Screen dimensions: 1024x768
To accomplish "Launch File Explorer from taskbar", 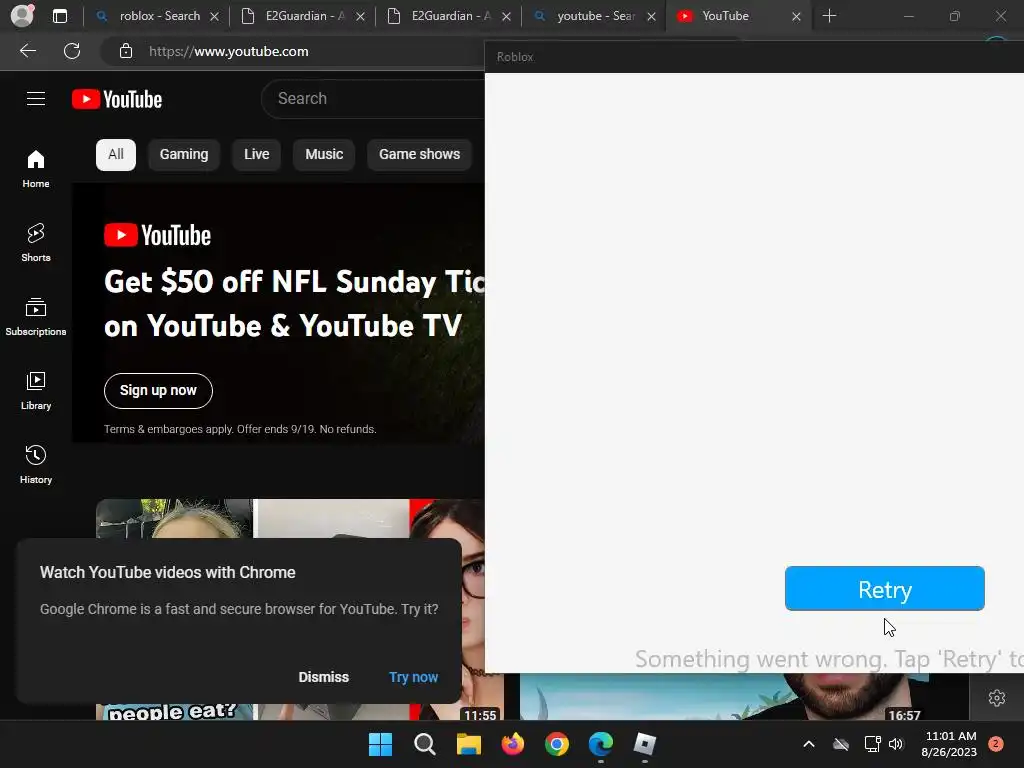I will click(468, 744).
